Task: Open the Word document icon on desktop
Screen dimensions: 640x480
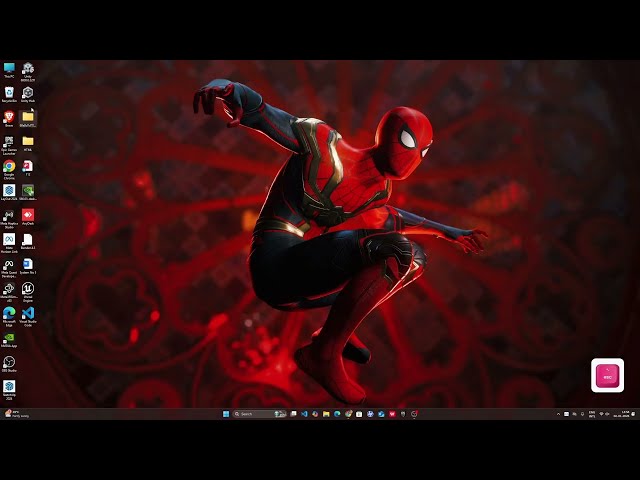Action: tap(28, 266)
